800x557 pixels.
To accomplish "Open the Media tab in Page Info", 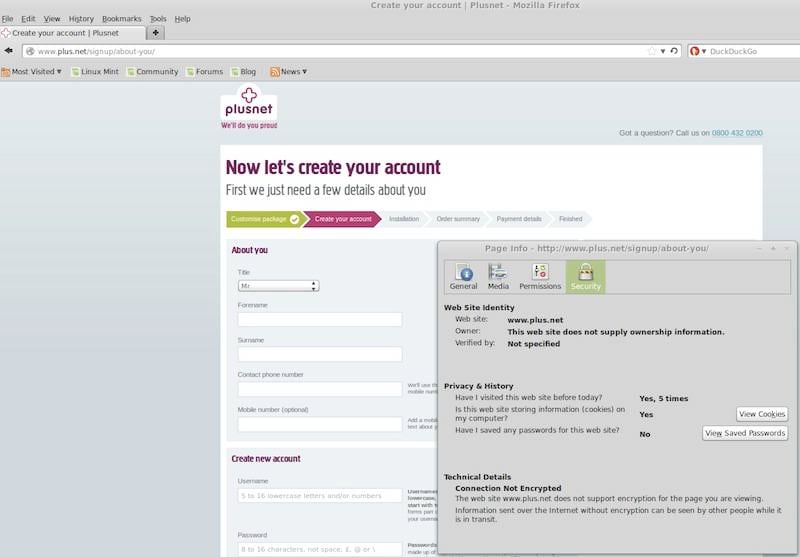I will tap(498, 277).
